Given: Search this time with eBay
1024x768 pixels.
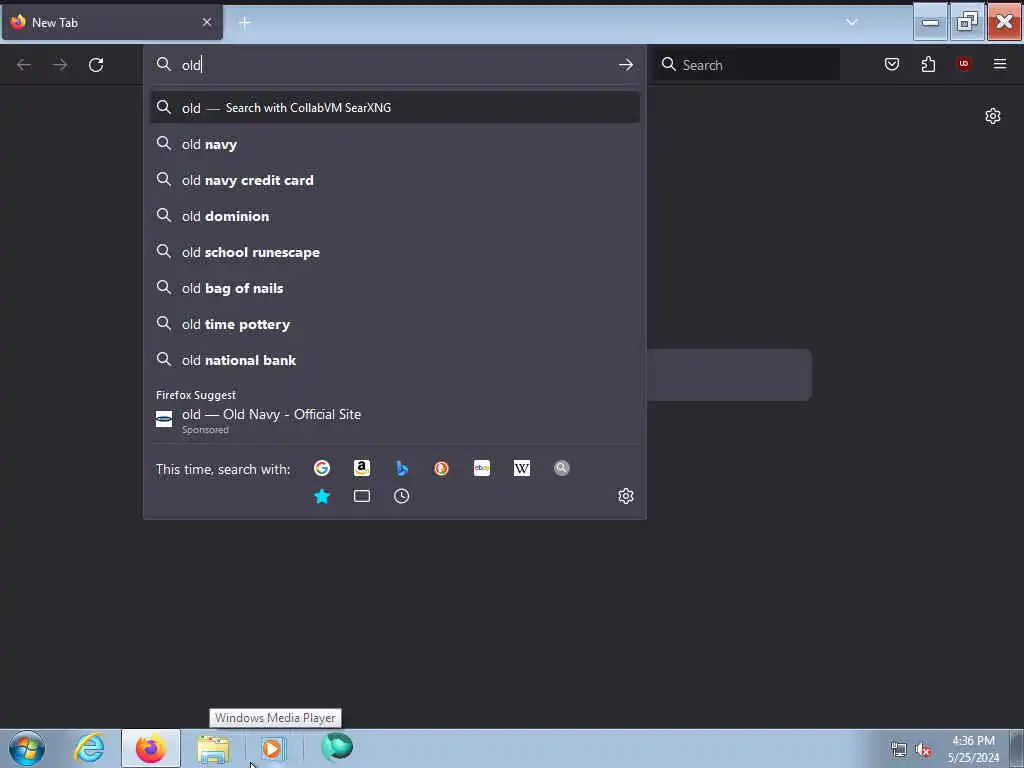Looking at the screenshot, I should pos(482,468).
